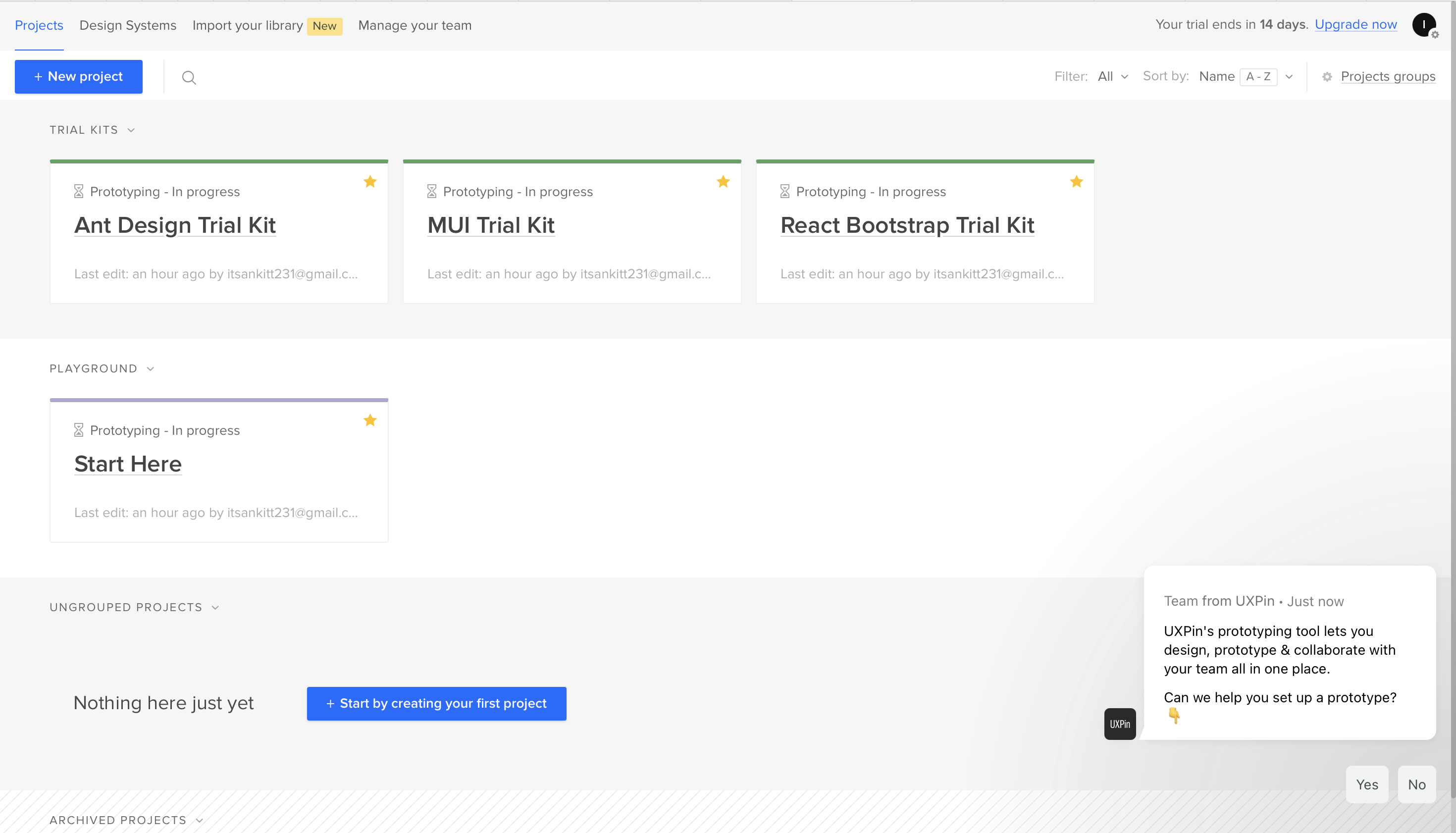Click hourglass icon on React Bootstrap card
The height and width of the screenshot is (833, 1456).
pos(785,192)
